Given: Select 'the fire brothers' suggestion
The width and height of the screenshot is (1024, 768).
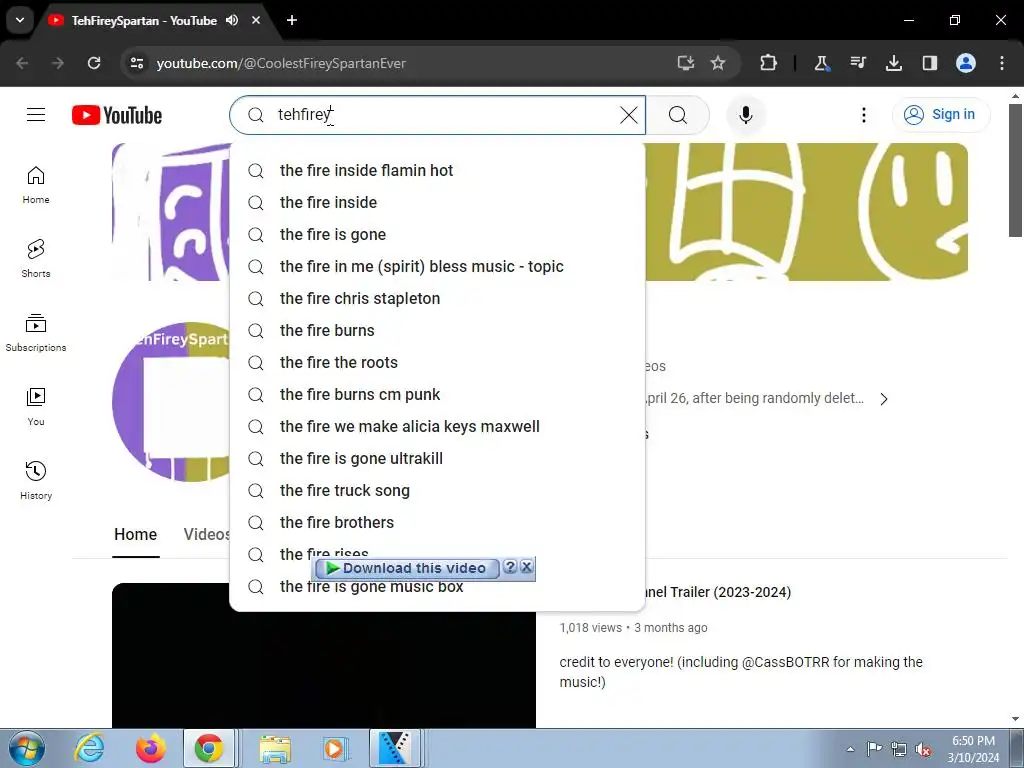Looking at the screenshot, I should 437,522.
